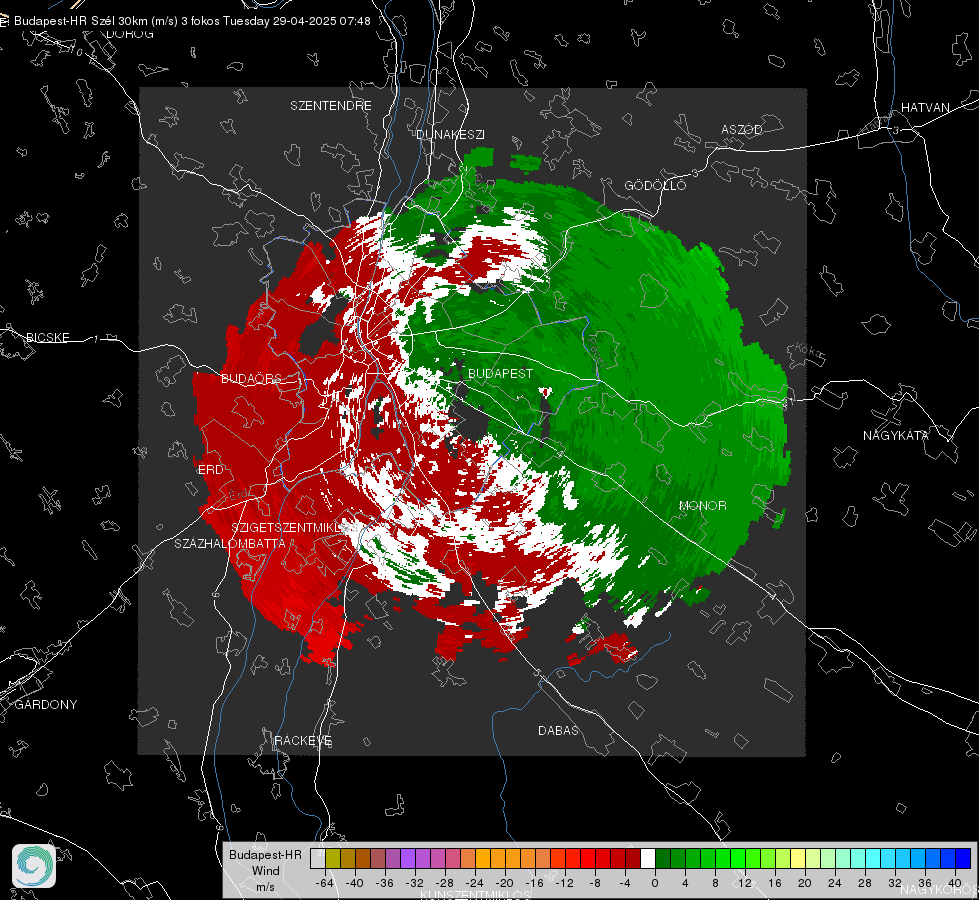Click the MONOR city label
This screenshot has width=979, height=900.
point(702,505)
